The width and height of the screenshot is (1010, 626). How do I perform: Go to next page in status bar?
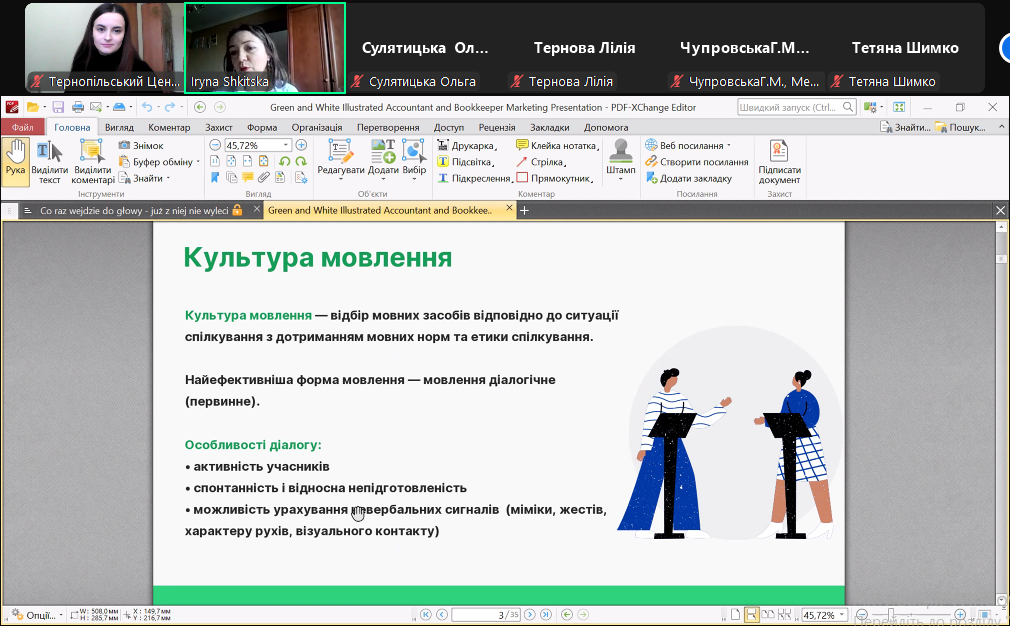click(x=530, y=615)
